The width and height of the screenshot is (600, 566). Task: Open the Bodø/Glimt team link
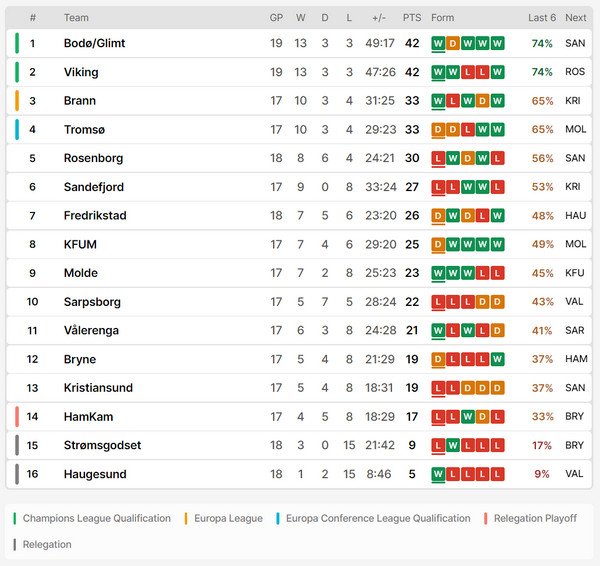[95, 43]
